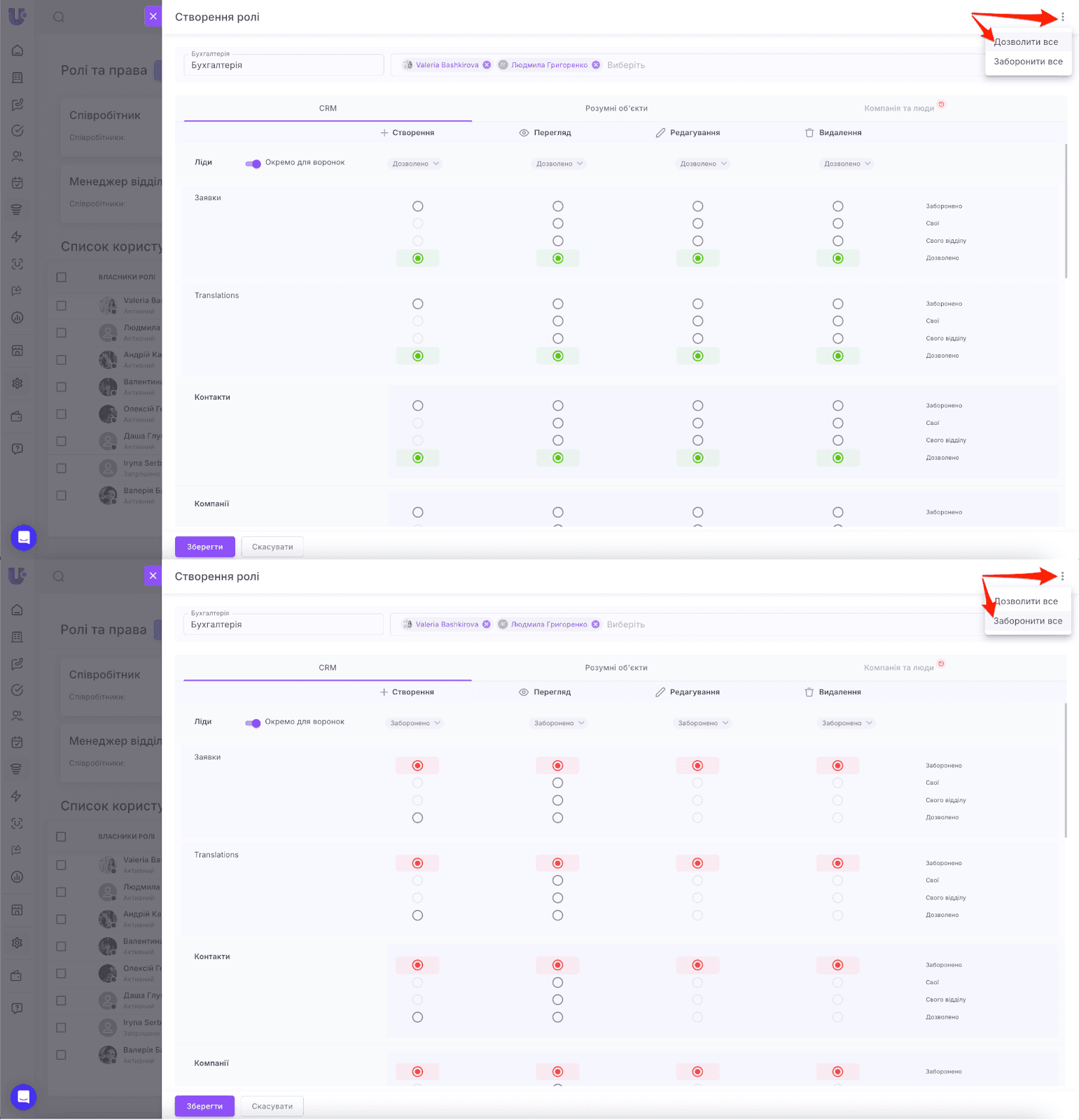Choose 'Заборонити все' in lower screenshot menu
1079x1120 pixels.
pos(1028,621)
